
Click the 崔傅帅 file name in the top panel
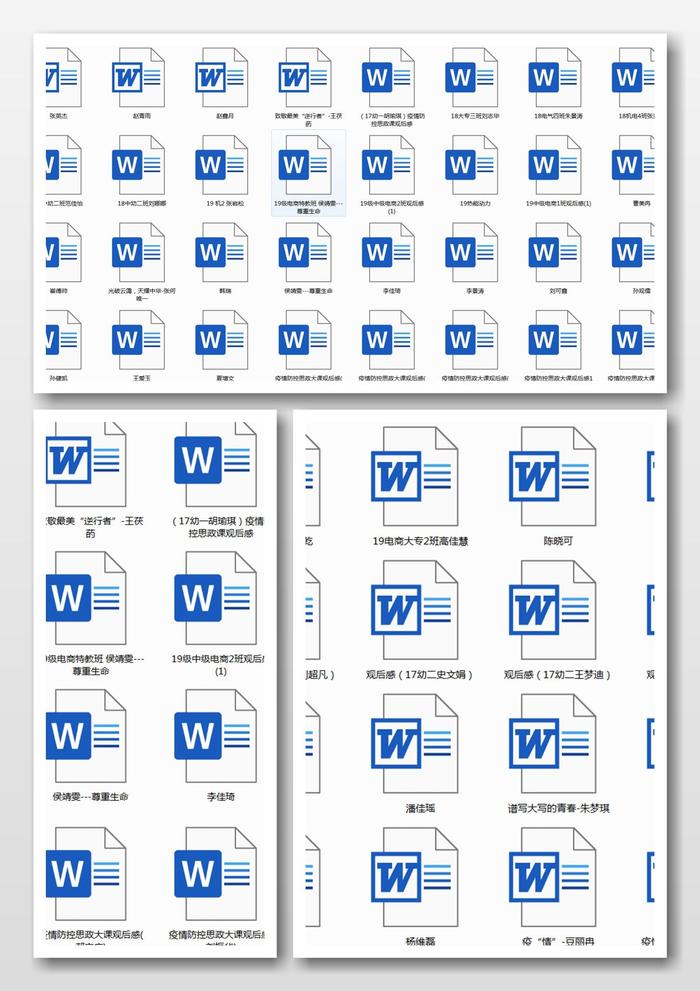[58, 291]
